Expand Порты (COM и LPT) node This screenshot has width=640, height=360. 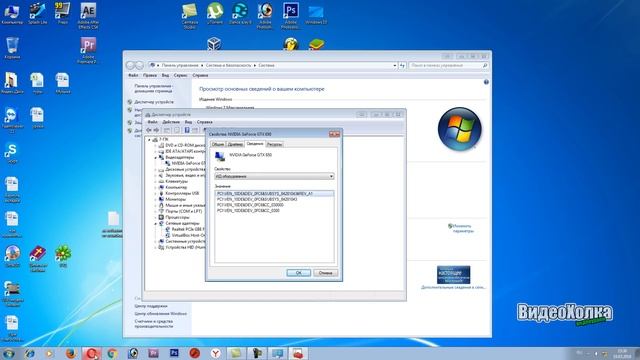(156, 211)
